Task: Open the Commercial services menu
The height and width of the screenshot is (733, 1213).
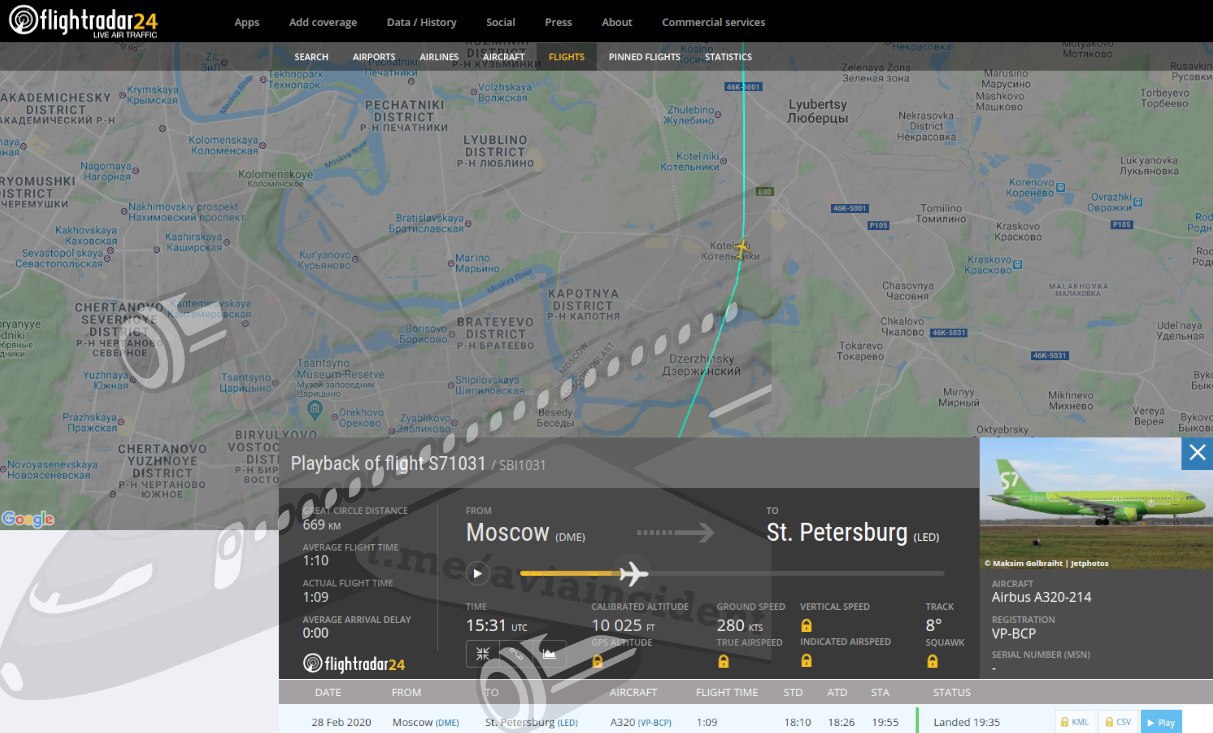Action: tap(714, 22)
